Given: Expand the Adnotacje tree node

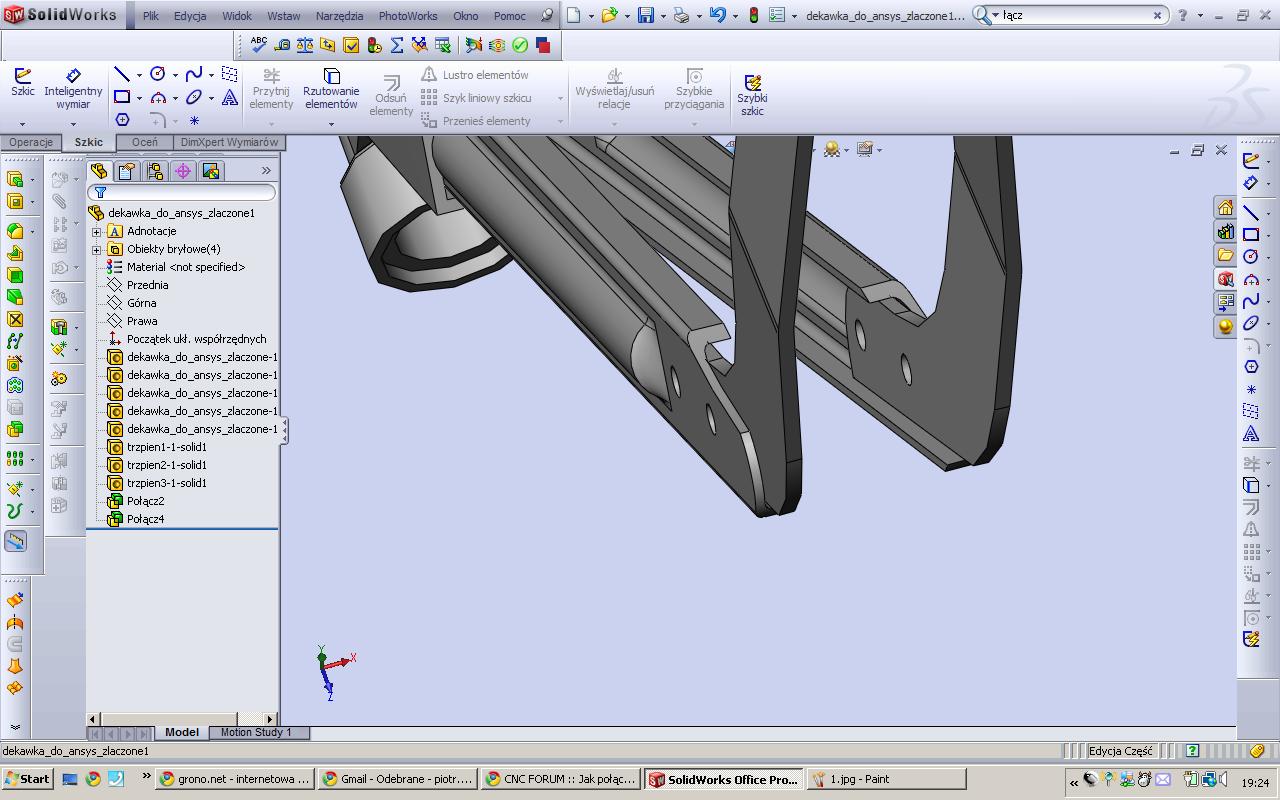Looking at the screenshot, I should coord(97,231).
